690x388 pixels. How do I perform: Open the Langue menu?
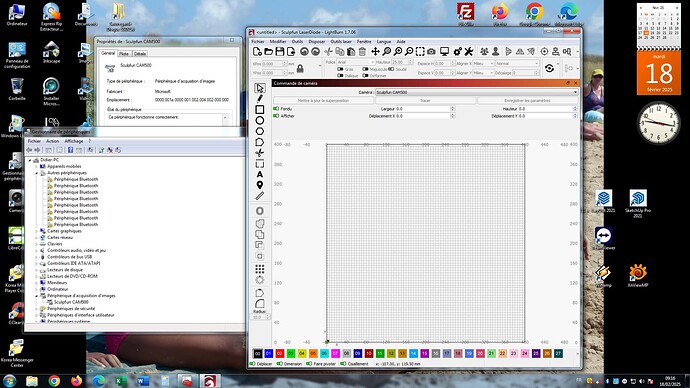384,41
